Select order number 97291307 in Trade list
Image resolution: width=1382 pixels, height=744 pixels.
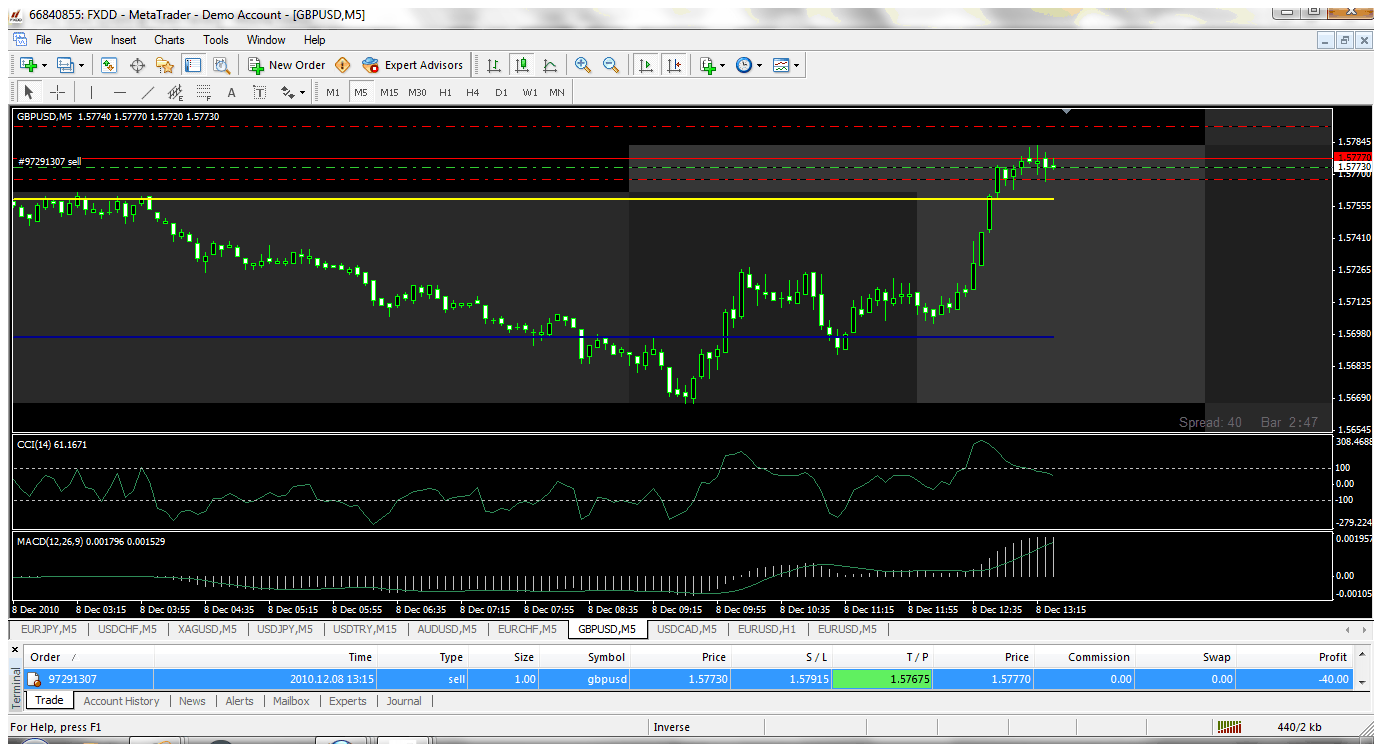(x=71, y=679)
